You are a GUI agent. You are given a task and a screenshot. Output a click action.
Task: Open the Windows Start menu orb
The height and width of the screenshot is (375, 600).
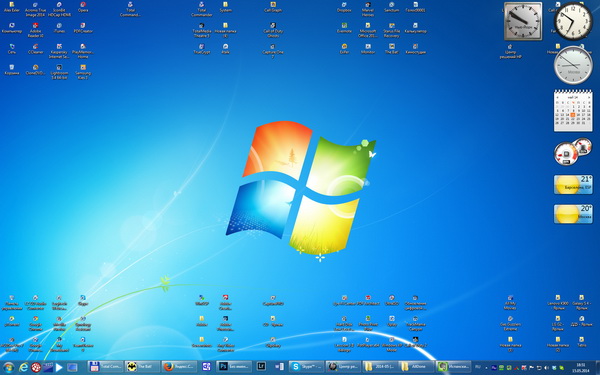8,367
